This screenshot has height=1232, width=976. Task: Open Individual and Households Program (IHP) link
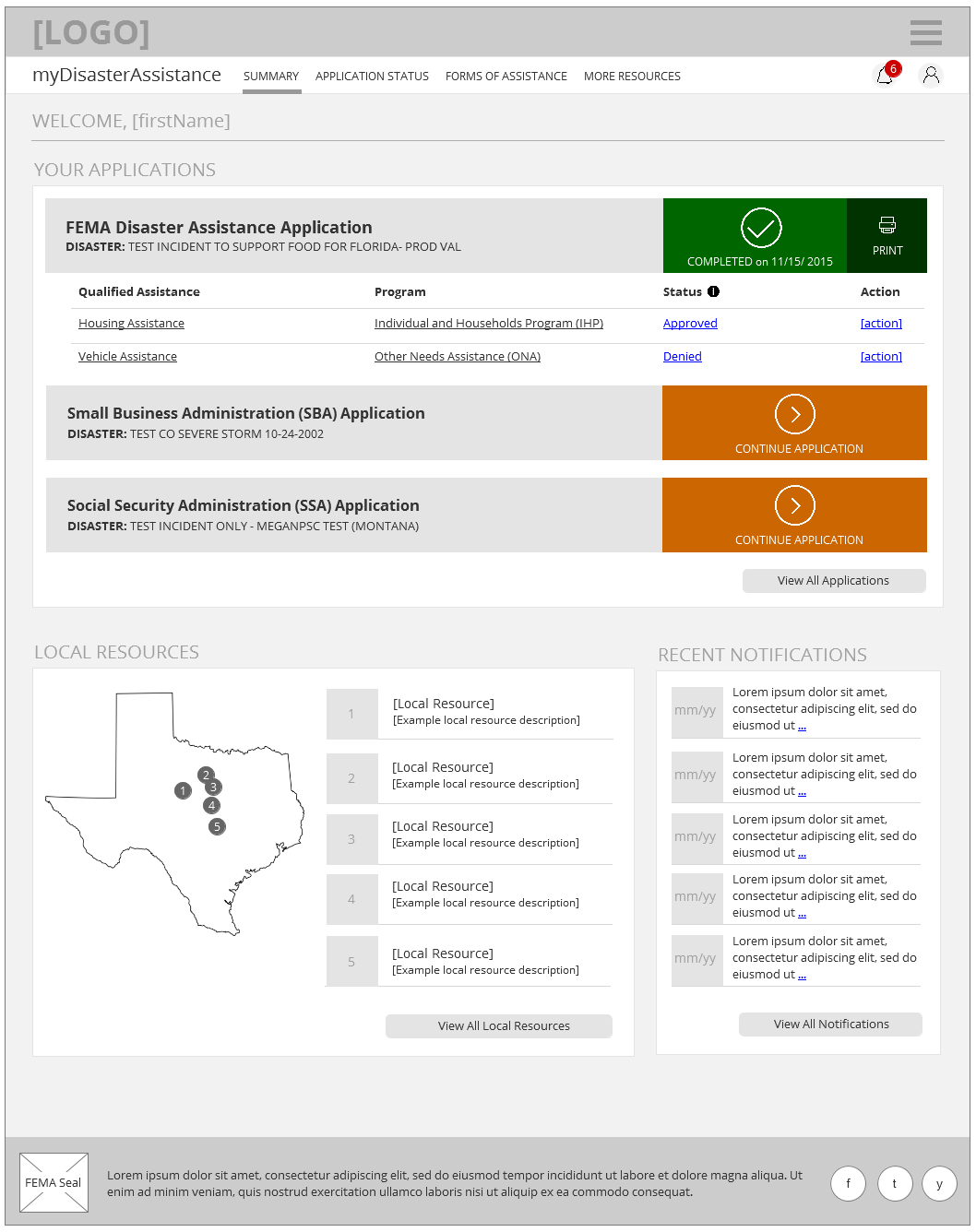coord(489,324)
